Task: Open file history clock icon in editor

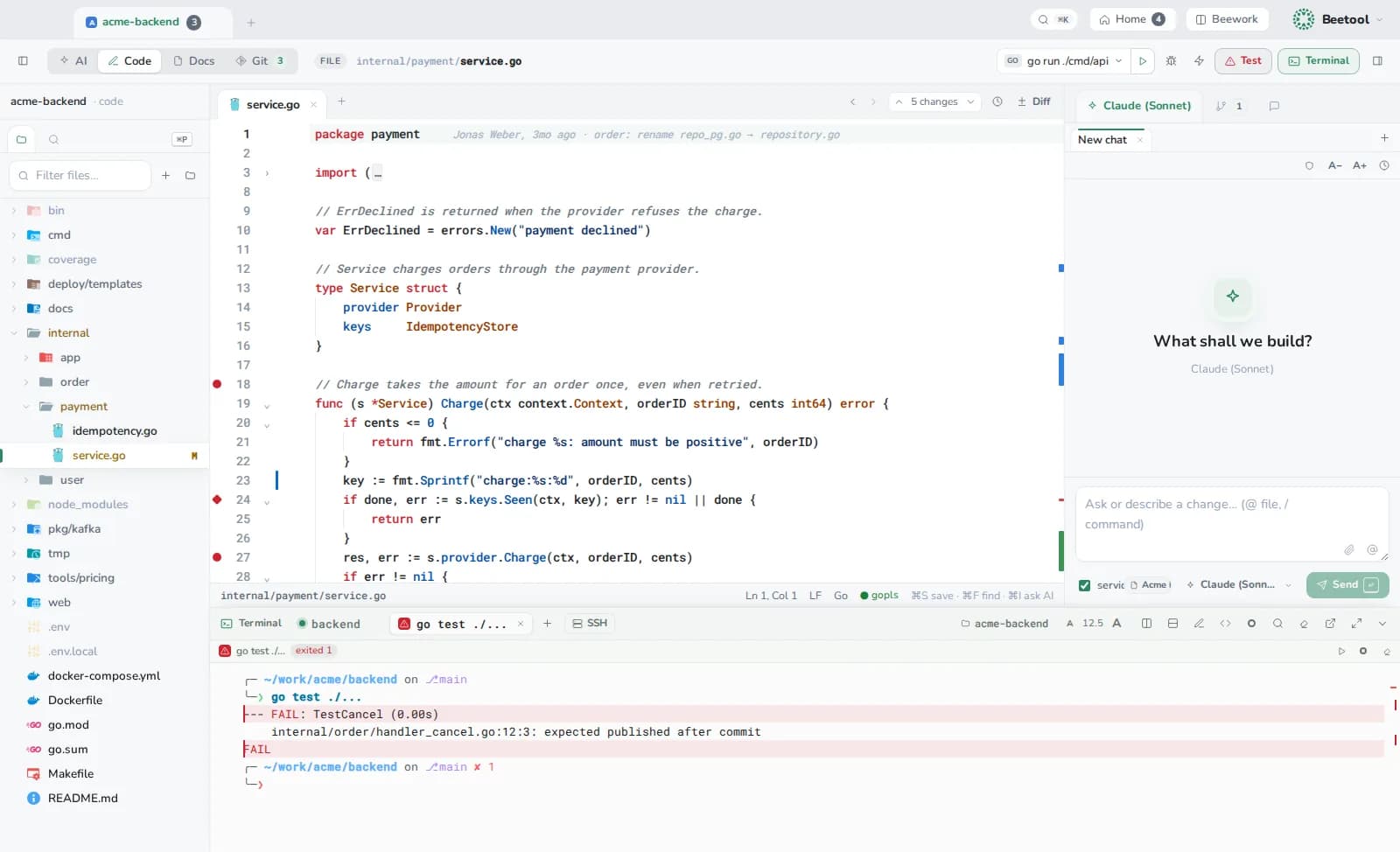Action: 997,101
